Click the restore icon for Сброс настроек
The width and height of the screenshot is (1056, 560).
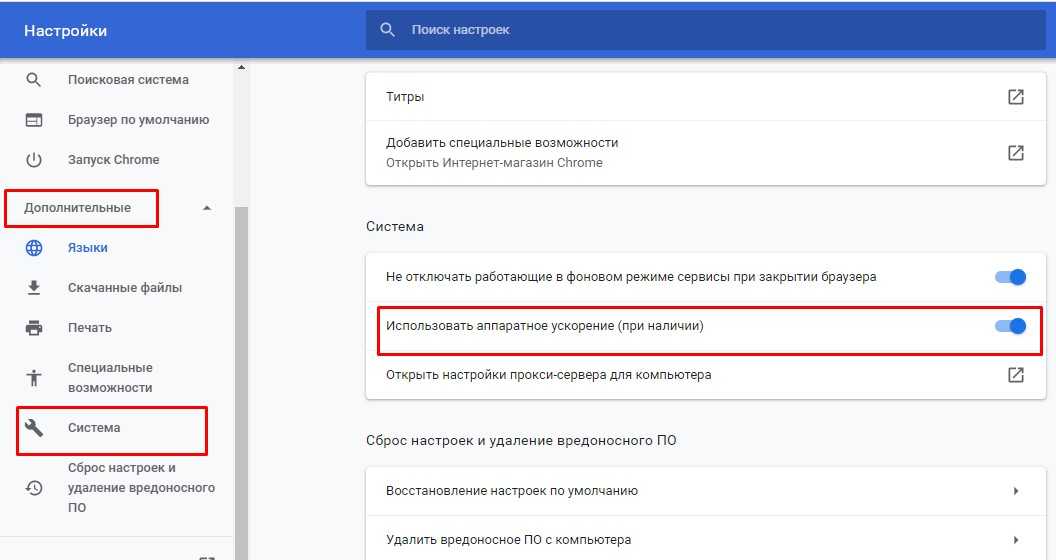34,488
